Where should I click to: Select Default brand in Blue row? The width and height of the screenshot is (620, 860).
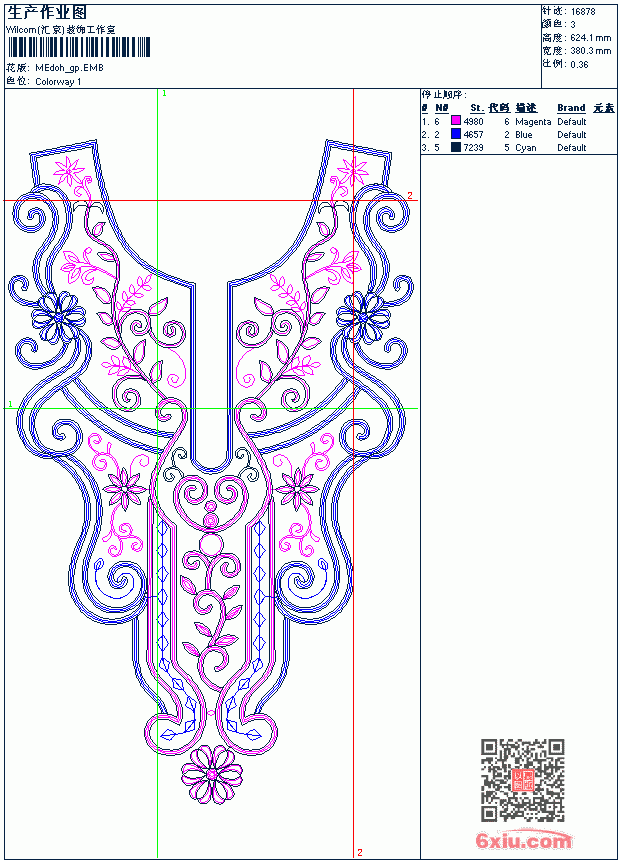click(572, 134)
